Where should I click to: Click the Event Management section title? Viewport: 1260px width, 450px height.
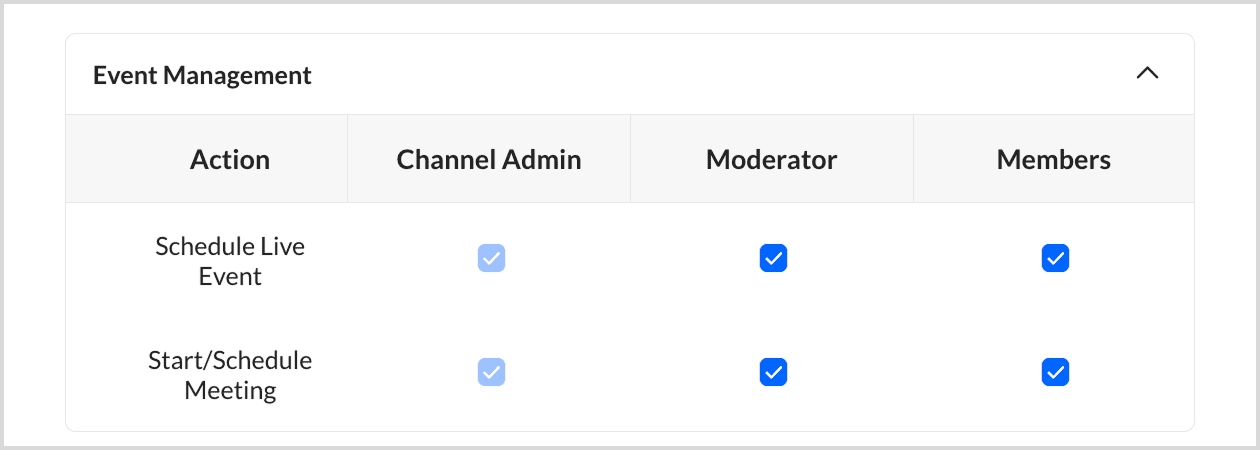[x=202, y=75]
